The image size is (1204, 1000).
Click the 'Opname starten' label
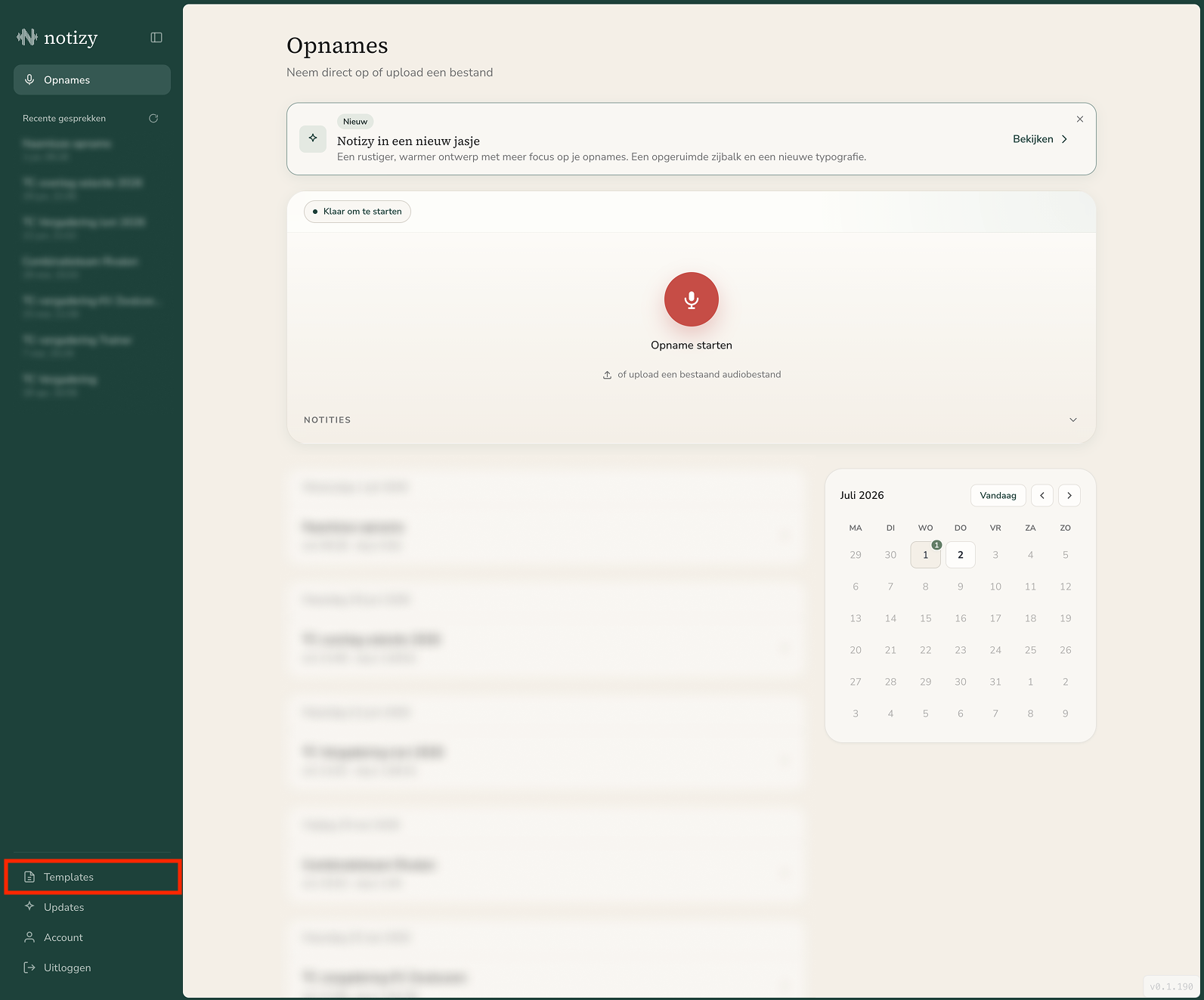692,345
